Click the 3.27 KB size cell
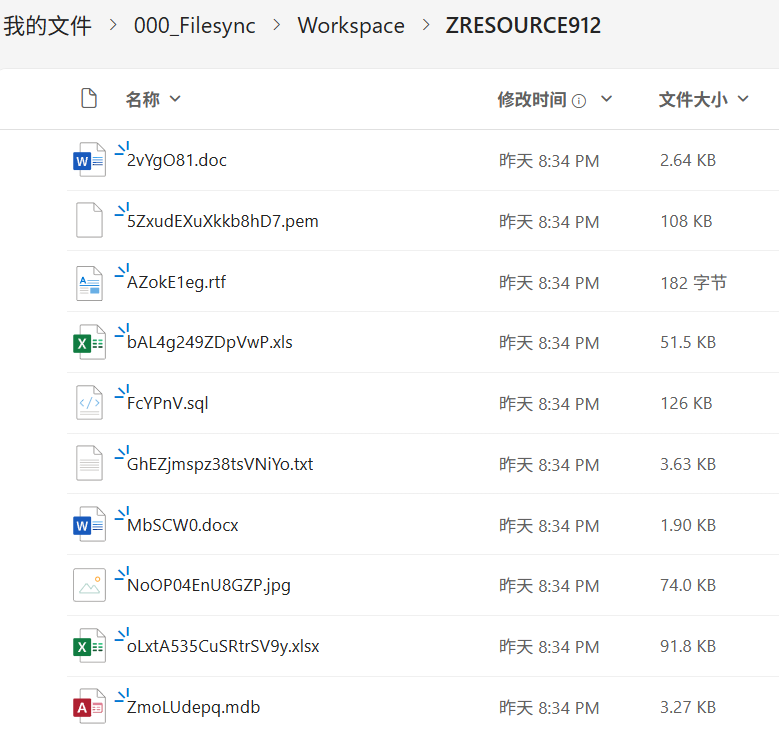 point(688,707)
